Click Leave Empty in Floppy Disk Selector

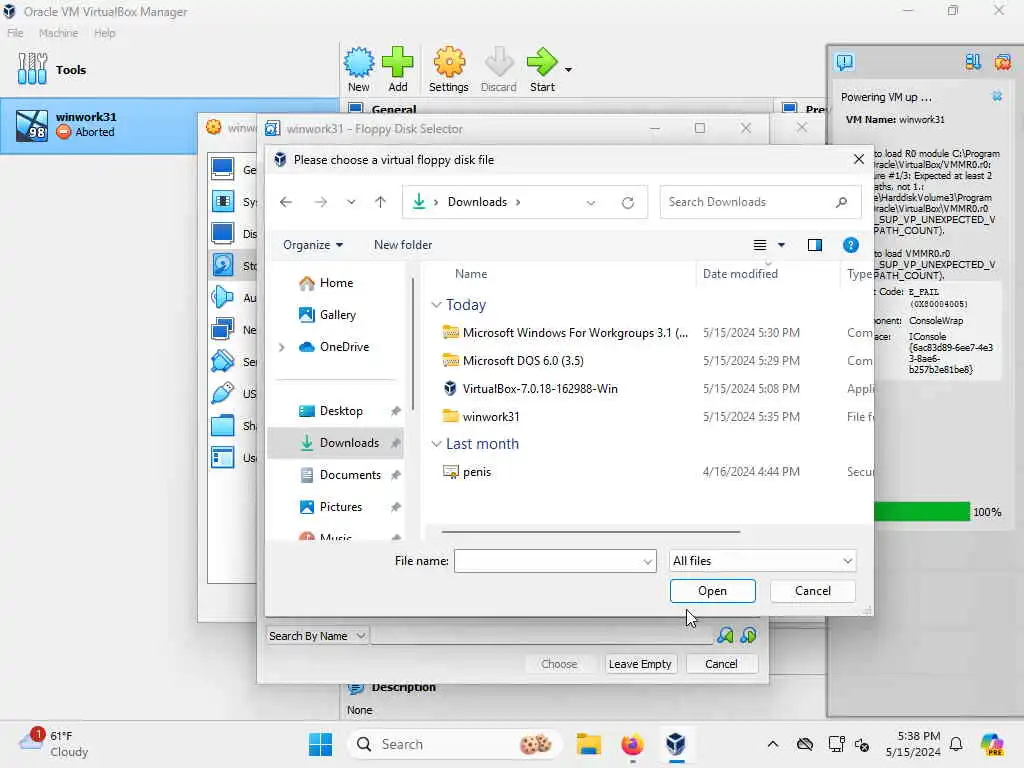tap(640, 664)
